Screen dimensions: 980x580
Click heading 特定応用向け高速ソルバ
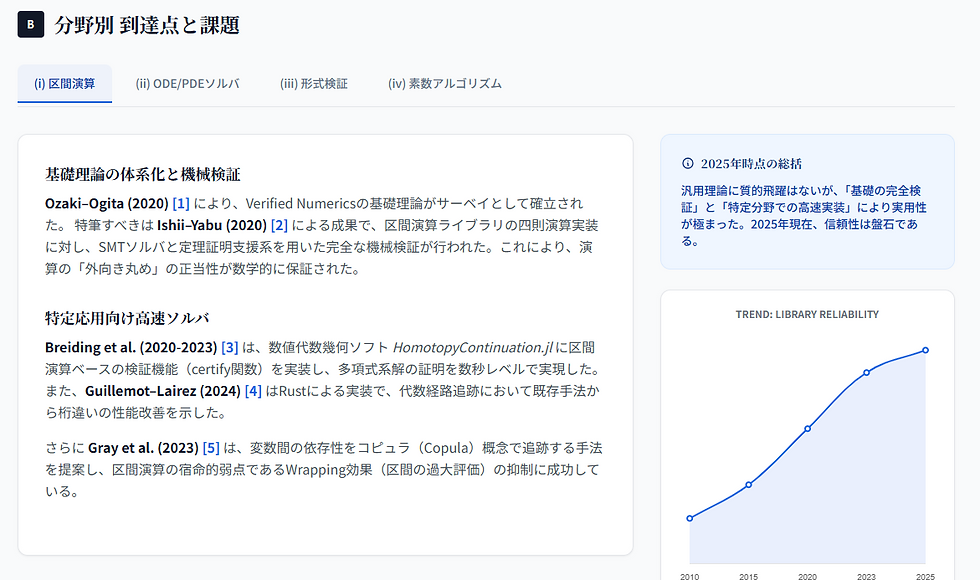127,318
